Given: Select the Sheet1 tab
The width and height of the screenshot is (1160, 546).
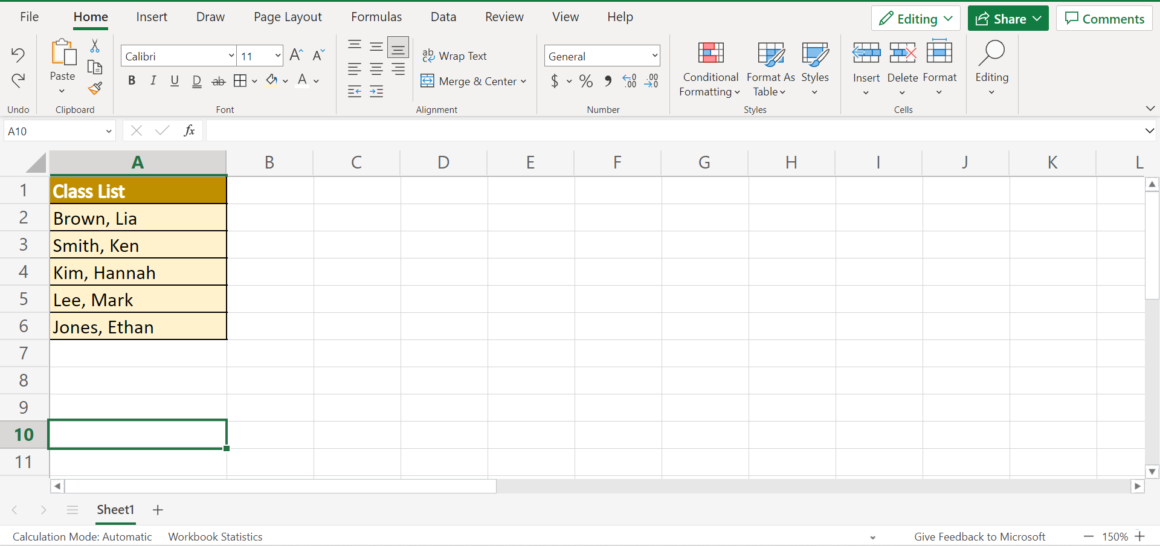Looking at the screenshot, I should 115,510.
